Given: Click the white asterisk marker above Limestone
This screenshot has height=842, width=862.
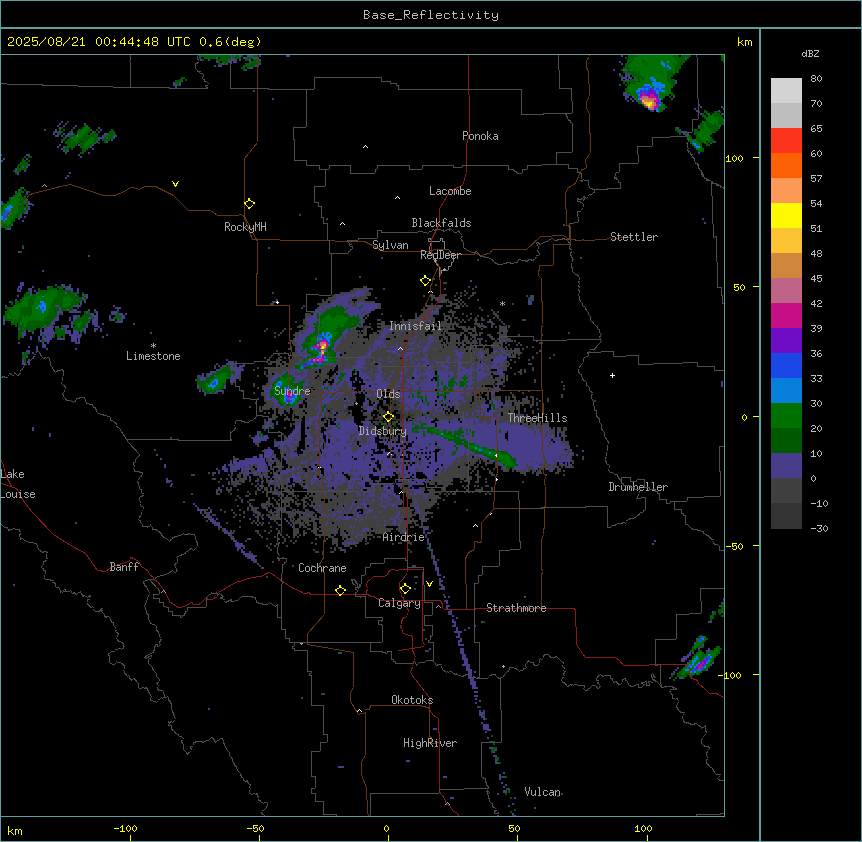Looking at the screenshot, I should (153, 346).
